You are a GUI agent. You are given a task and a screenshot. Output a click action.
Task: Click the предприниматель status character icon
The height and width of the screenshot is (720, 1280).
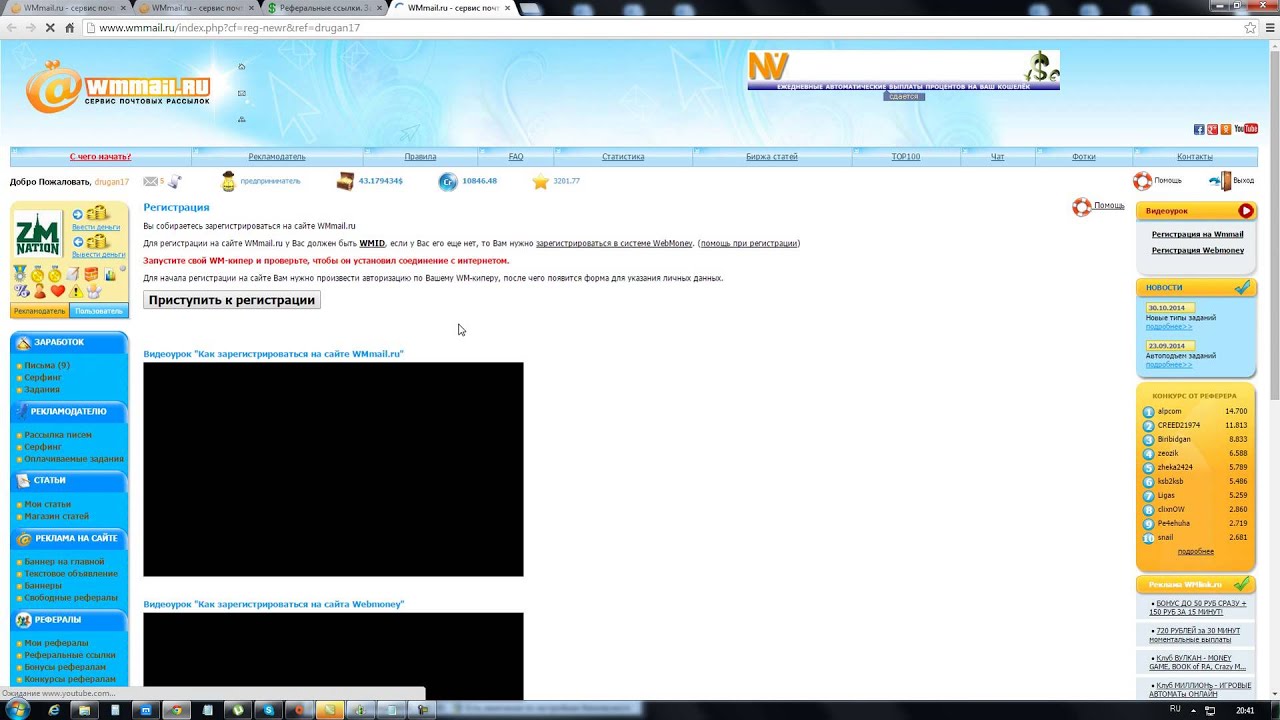[x=228, y=181]
